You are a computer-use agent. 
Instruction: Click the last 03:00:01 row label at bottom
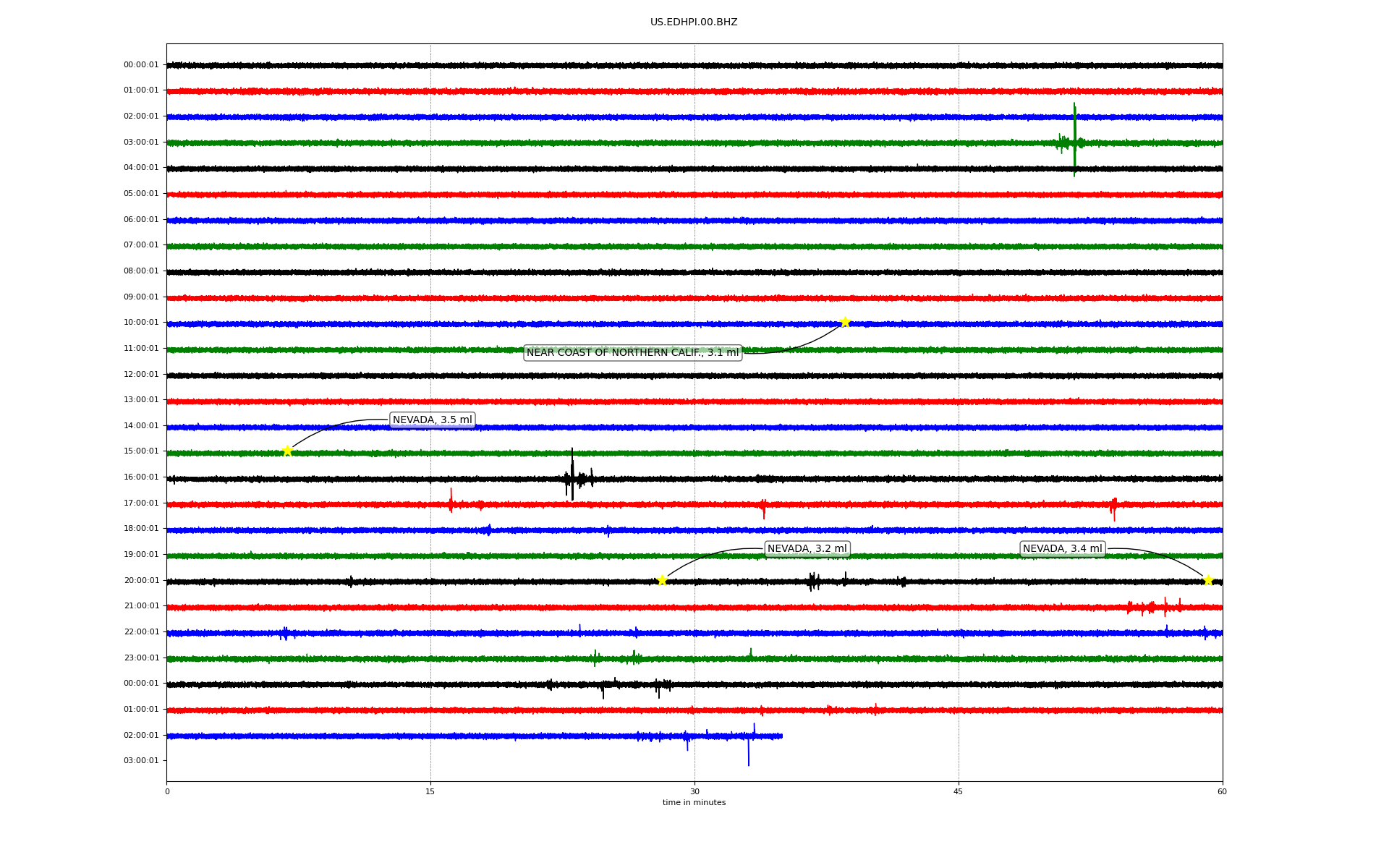141,761
